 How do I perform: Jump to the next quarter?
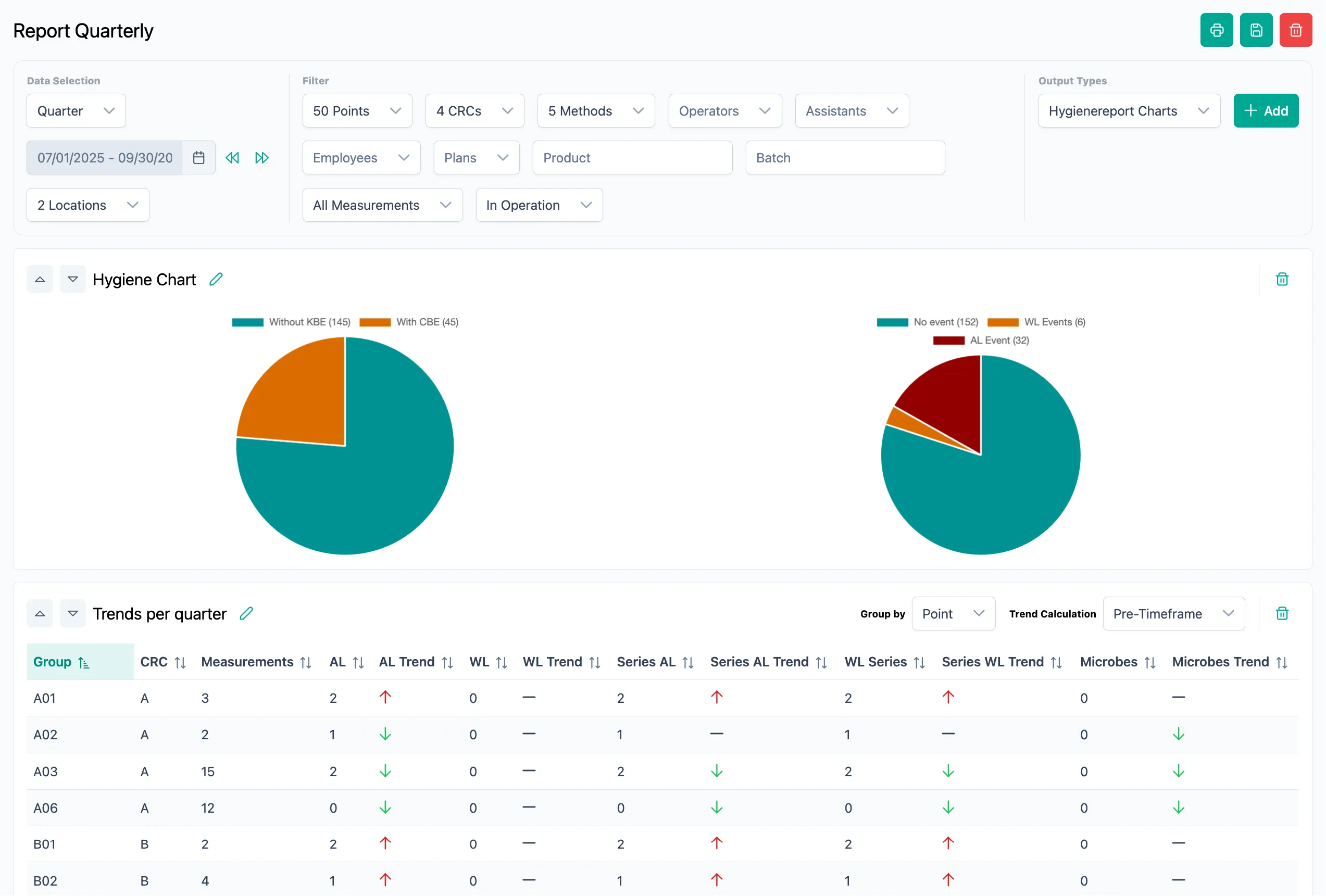[x=261, y=157]
